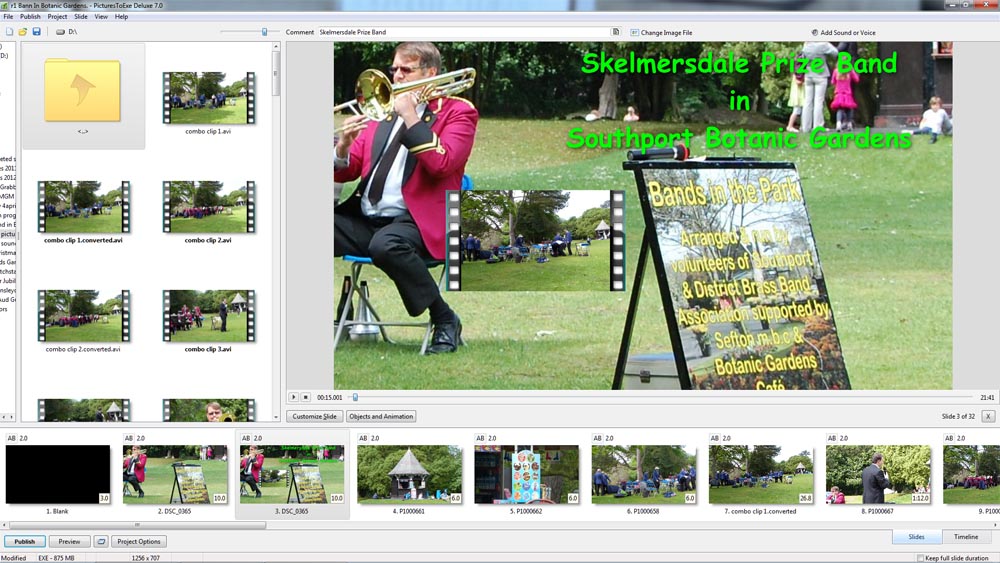Select slide 6 P1000658 thumbnail
Viewport: 1000px width, 563px height.
(644, 474)
